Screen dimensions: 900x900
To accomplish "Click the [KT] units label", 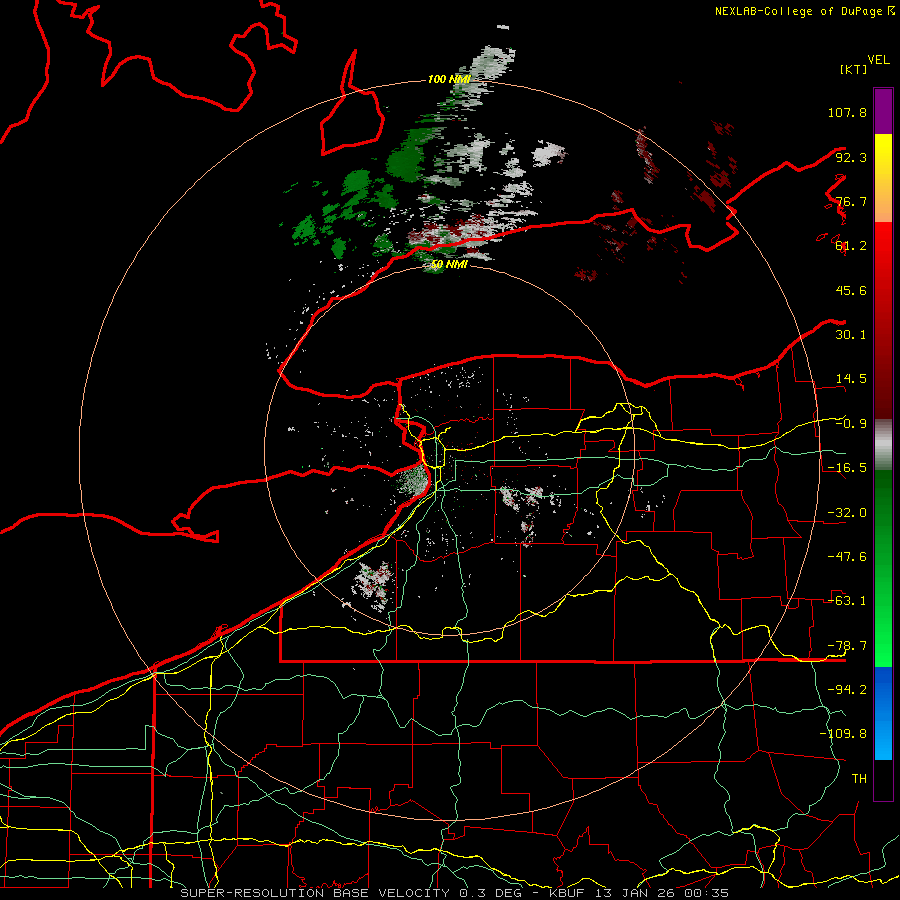I will (x=854, y=69).
